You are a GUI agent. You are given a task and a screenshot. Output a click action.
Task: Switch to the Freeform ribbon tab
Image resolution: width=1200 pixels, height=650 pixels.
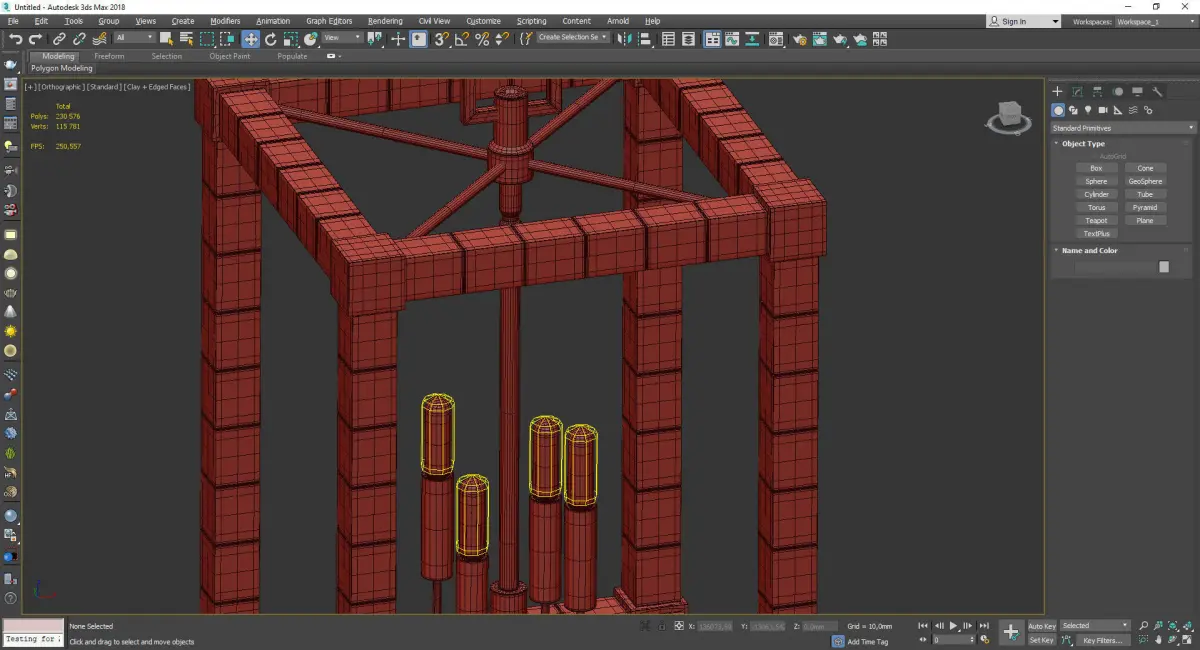click(x=109, y=56)
